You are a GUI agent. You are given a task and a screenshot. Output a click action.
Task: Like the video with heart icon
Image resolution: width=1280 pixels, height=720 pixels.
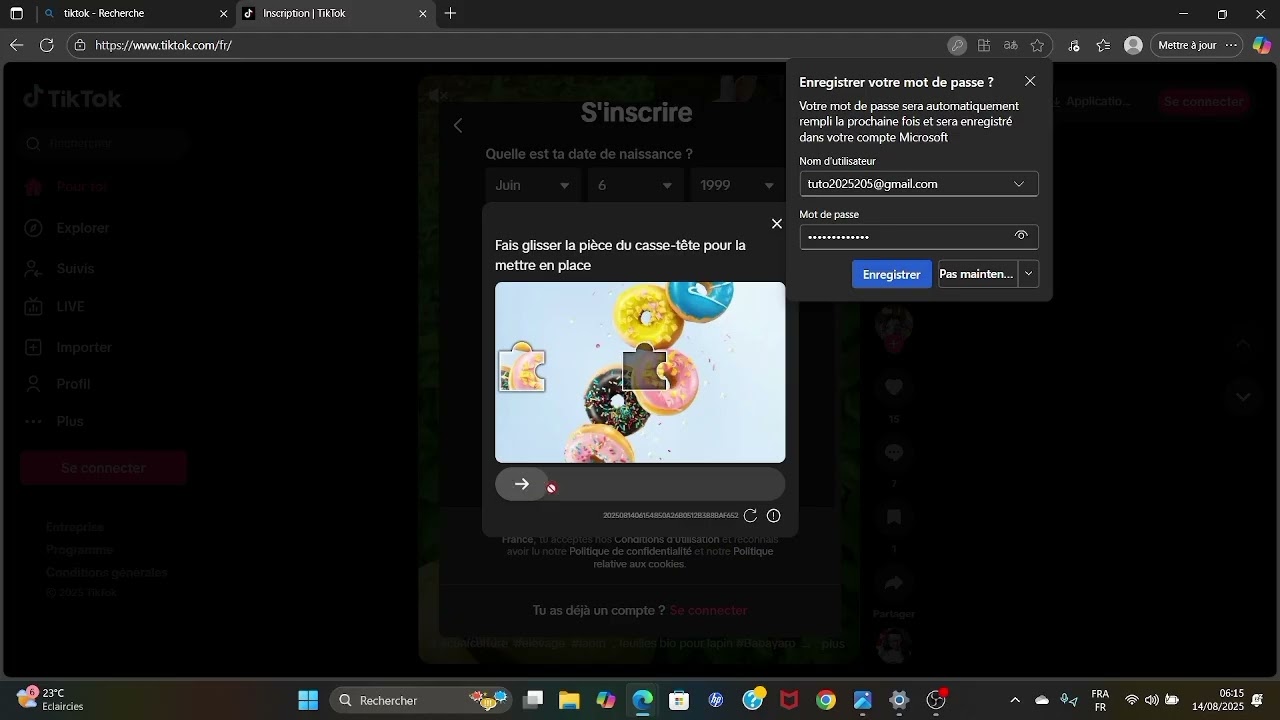[894, 386]
